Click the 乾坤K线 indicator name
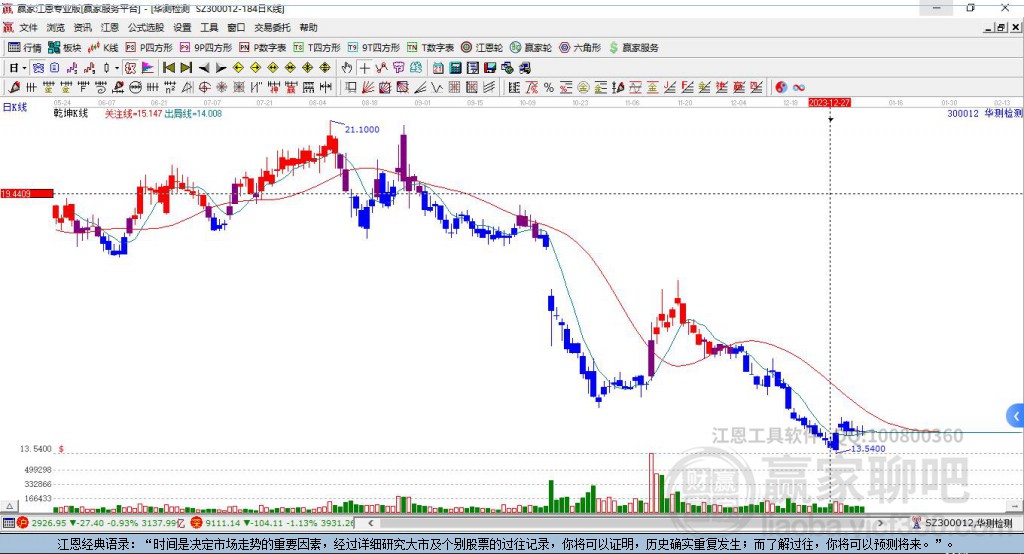Viewport: 1024px width, 554px height. click(71, 114)
